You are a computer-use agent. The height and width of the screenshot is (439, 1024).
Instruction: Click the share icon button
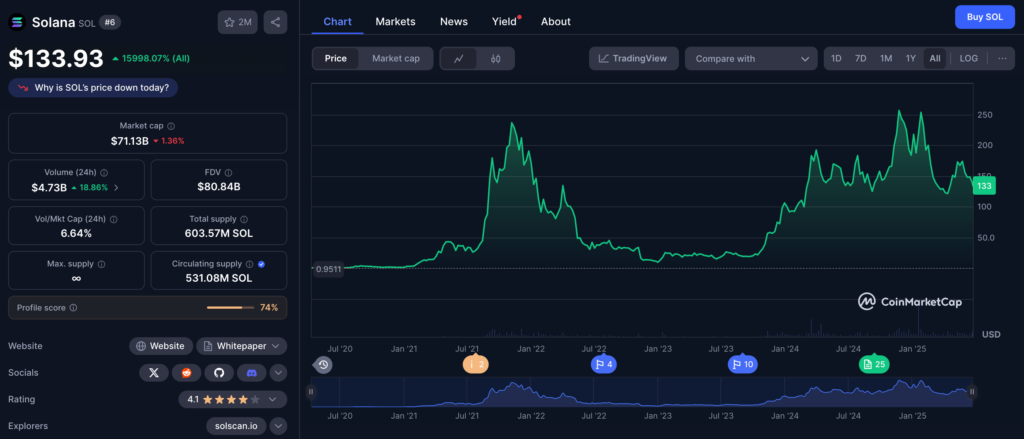point(275,22)
